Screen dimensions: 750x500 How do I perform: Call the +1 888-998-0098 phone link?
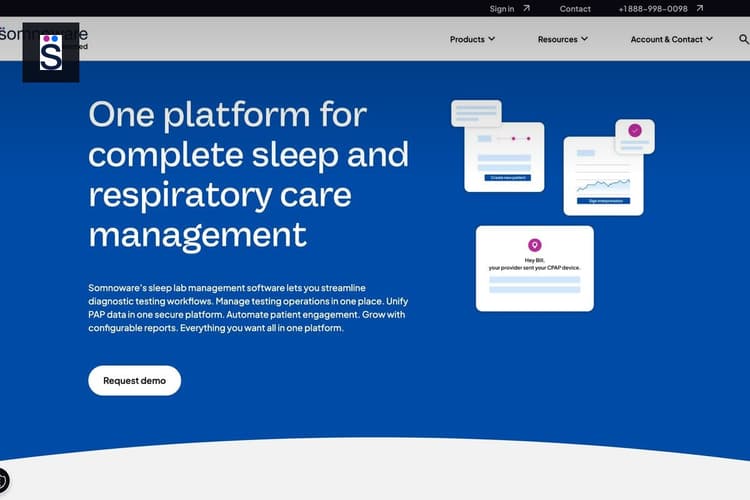click(653, 9)
